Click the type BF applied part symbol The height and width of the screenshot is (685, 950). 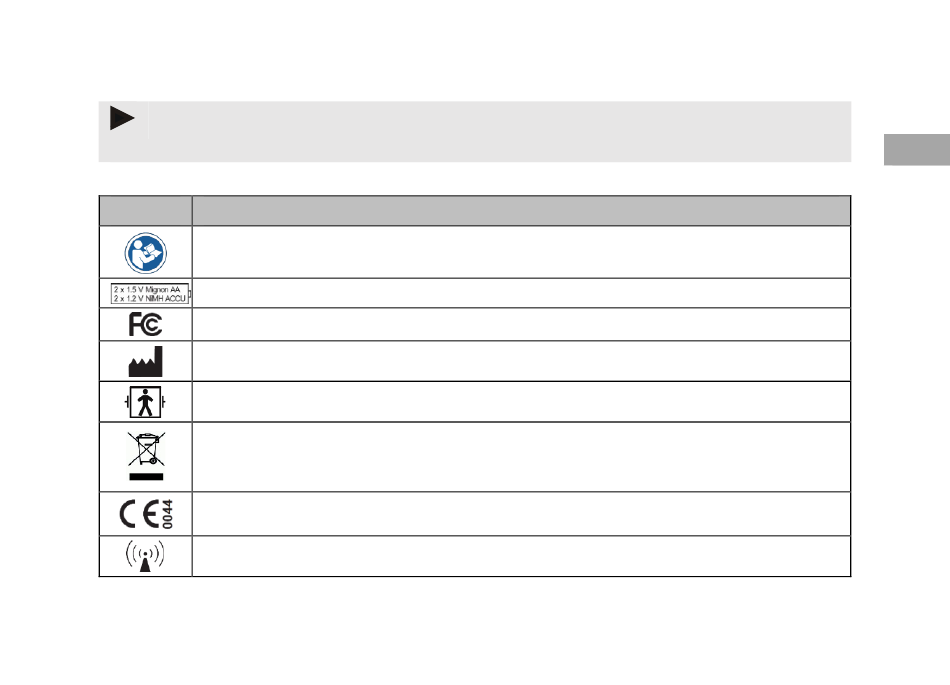coord(145,401)
